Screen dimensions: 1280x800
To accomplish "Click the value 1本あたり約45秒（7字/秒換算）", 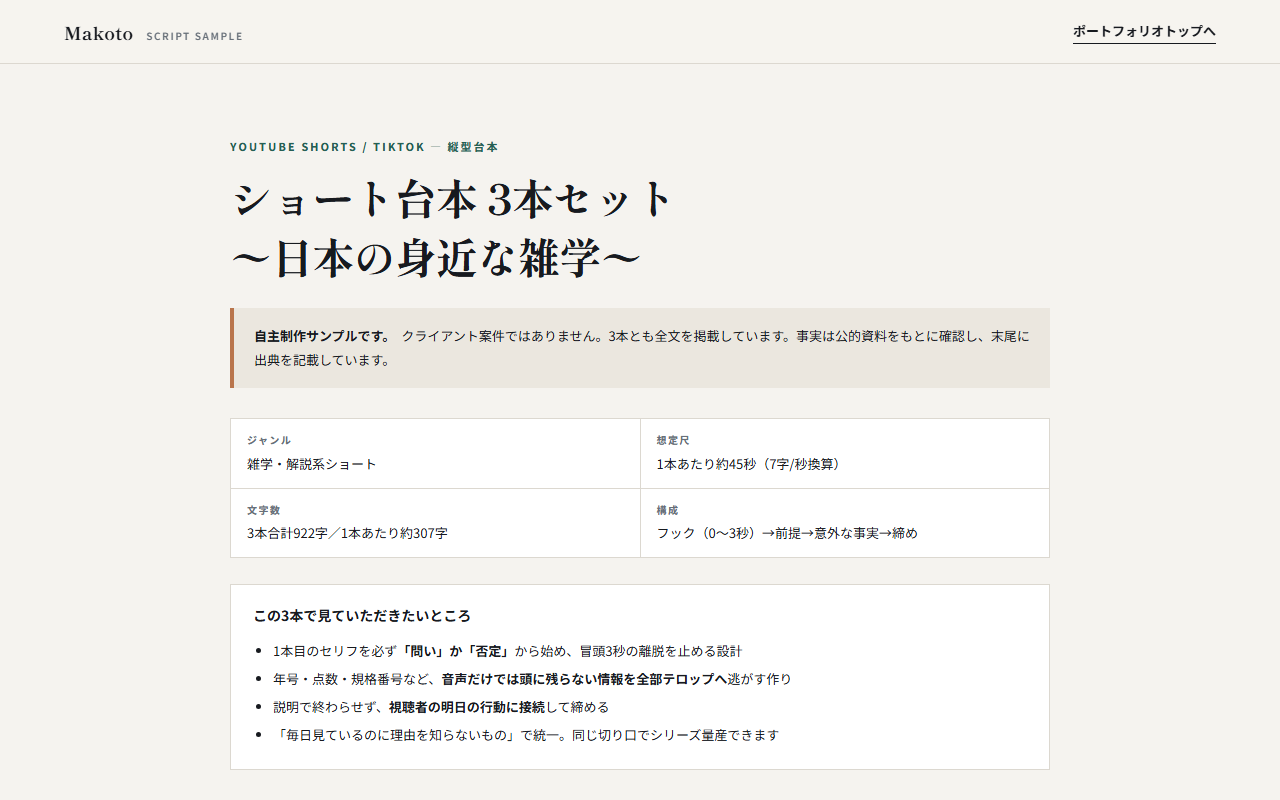I will tap(752, 464).
